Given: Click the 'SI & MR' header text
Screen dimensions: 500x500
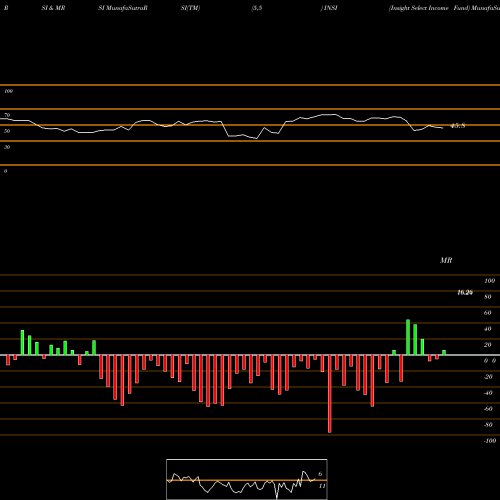Looking at the screenshot, I should 53,8.
